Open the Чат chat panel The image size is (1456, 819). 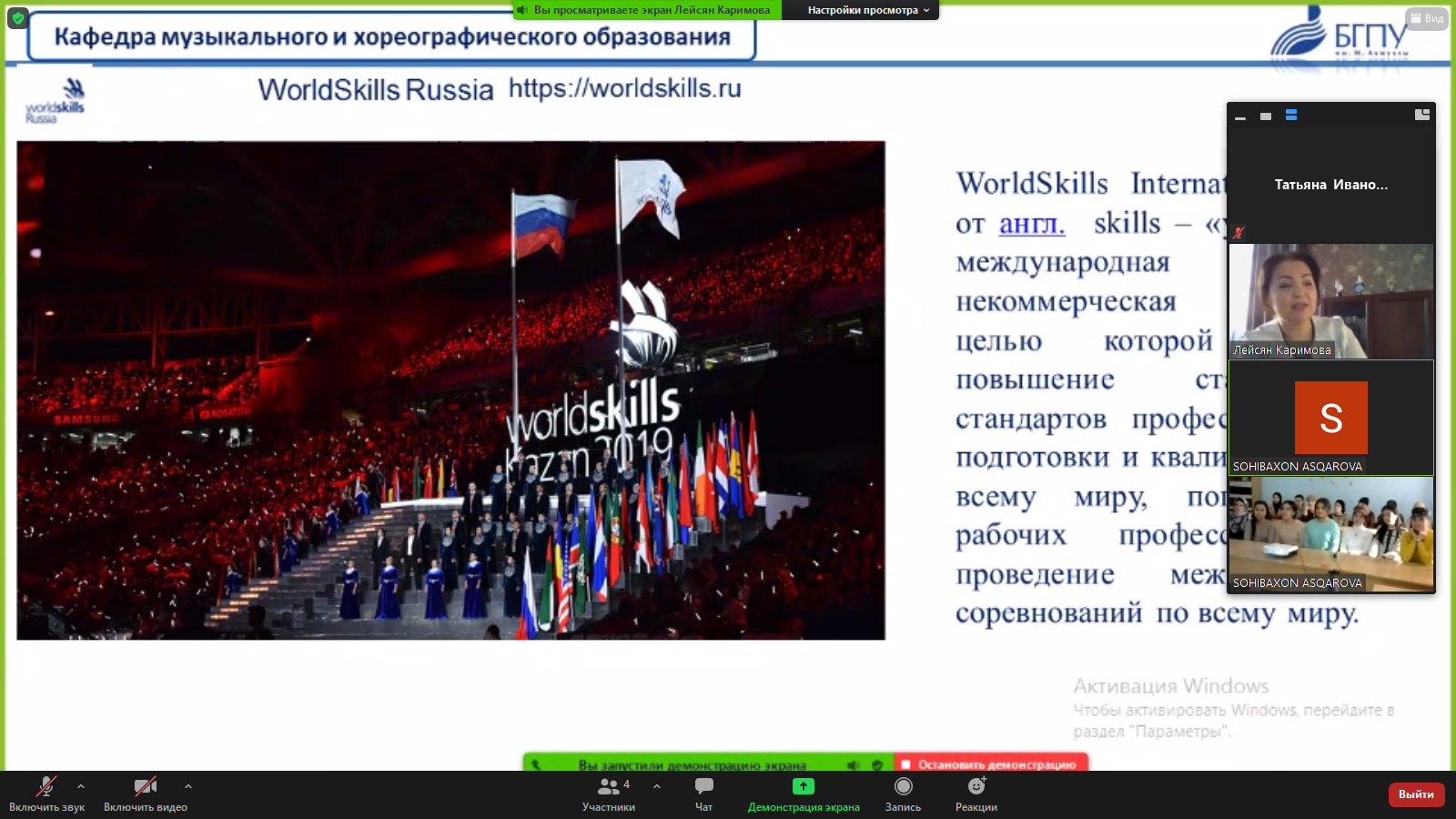click(x=703, y=794)
